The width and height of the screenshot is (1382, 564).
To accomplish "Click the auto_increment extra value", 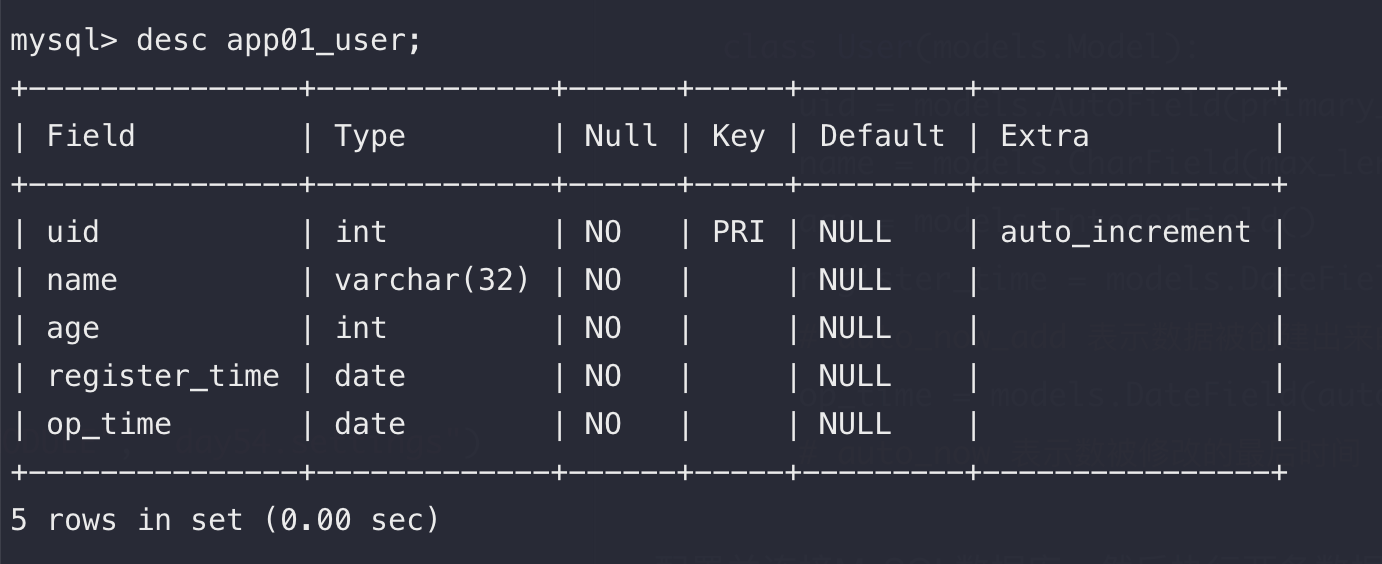I will (1126, 232).
